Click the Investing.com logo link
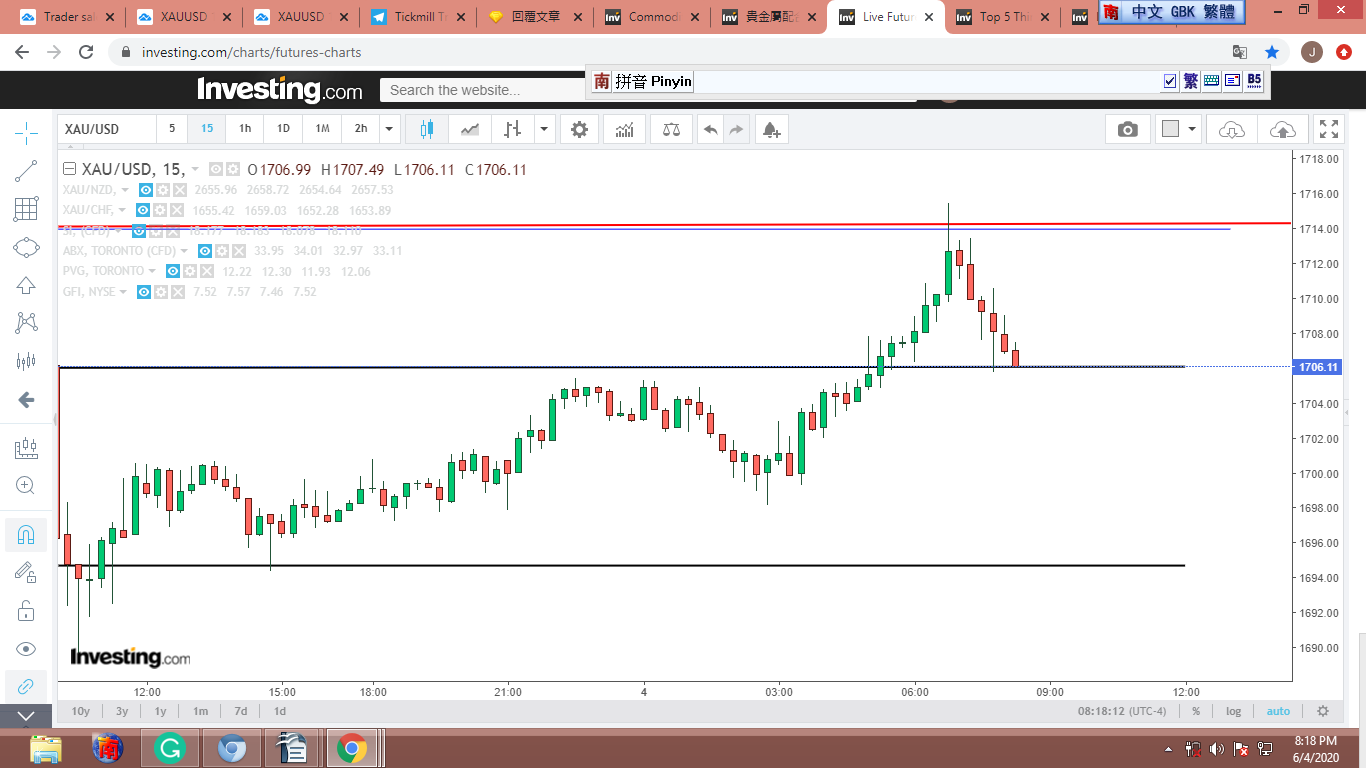 [280, 90]
